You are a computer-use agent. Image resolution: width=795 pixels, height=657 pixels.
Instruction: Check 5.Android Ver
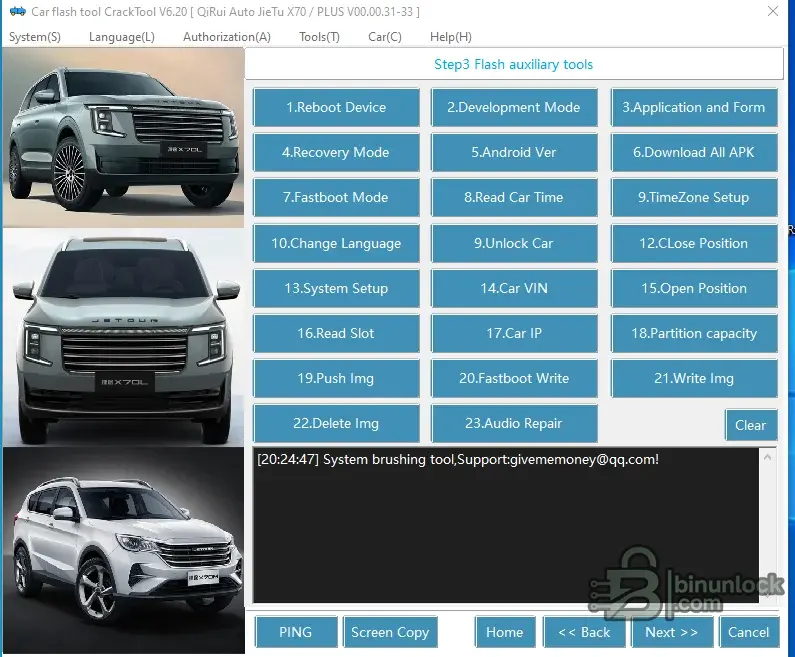coord(514,153)
